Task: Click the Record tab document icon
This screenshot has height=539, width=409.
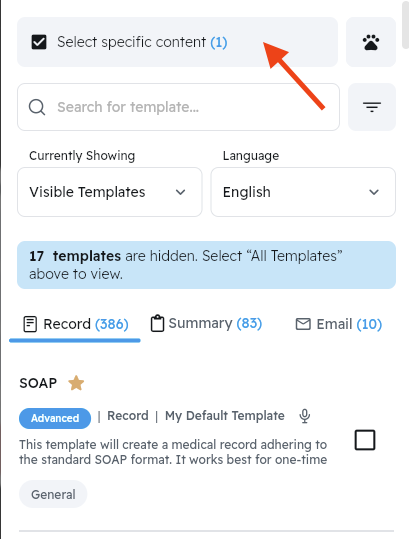Action: point(30,324)
